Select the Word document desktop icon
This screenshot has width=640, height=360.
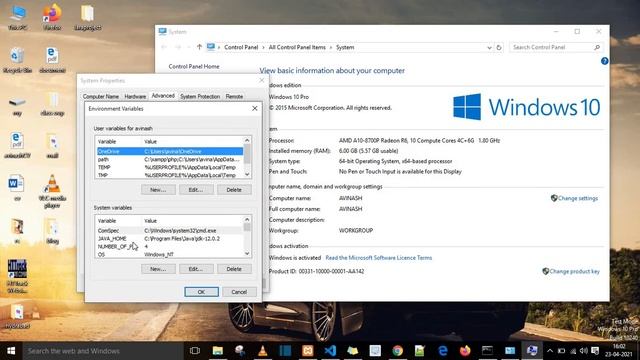pos(16,188)
